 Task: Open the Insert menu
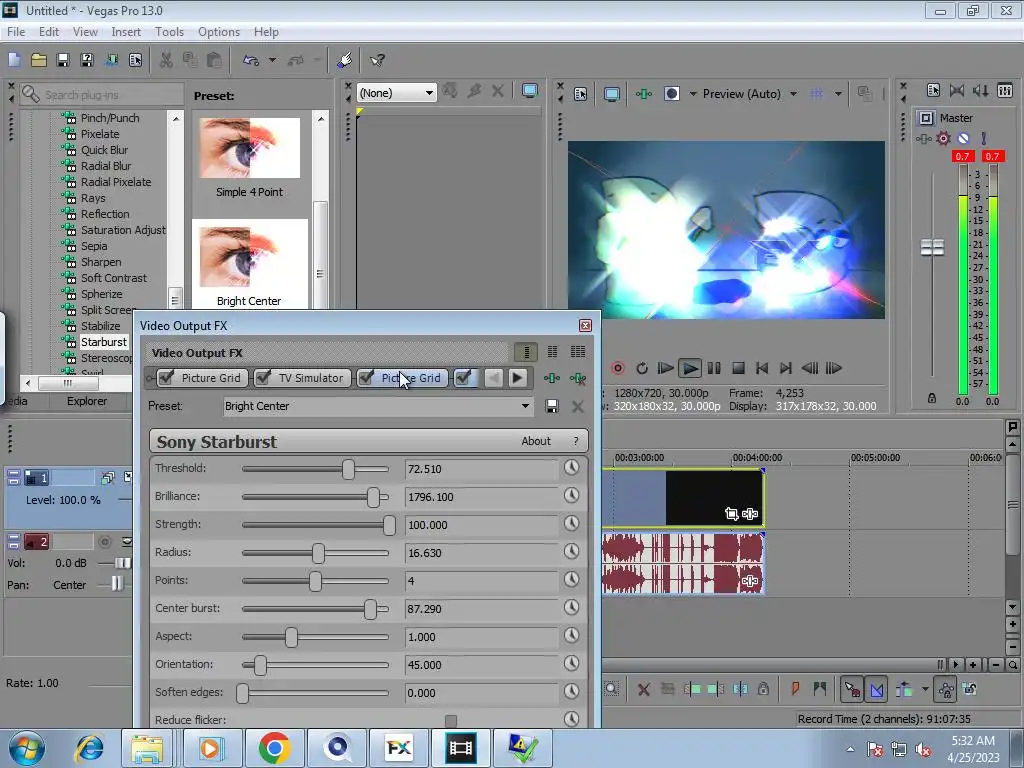[126, 31]
